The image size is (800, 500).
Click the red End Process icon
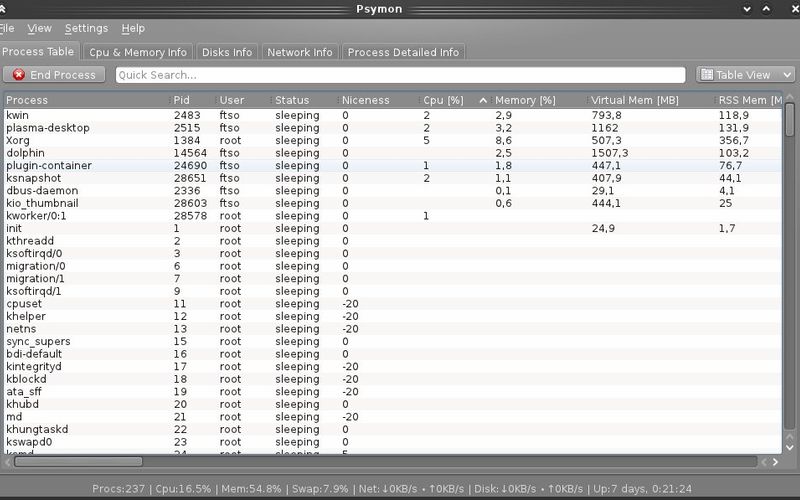(x=20, y=75)
